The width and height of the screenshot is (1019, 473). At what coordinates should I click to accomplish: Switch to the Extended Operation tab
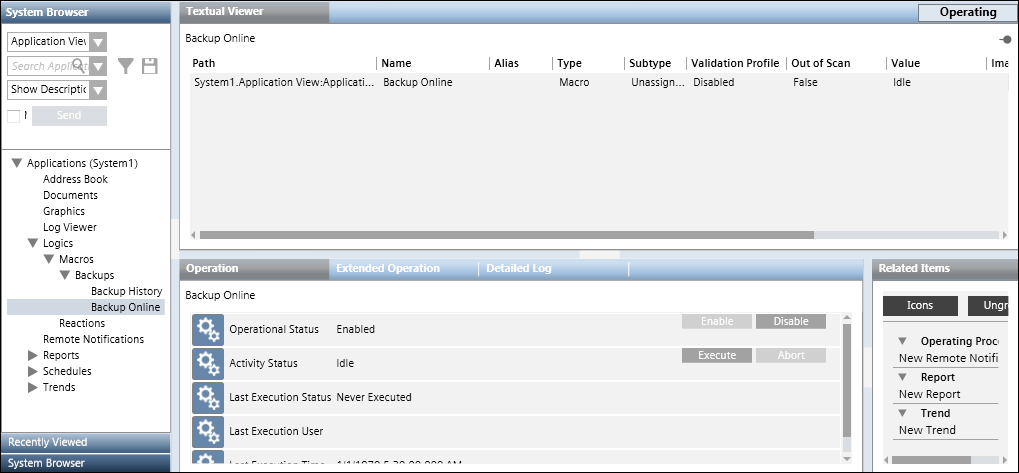388,269
